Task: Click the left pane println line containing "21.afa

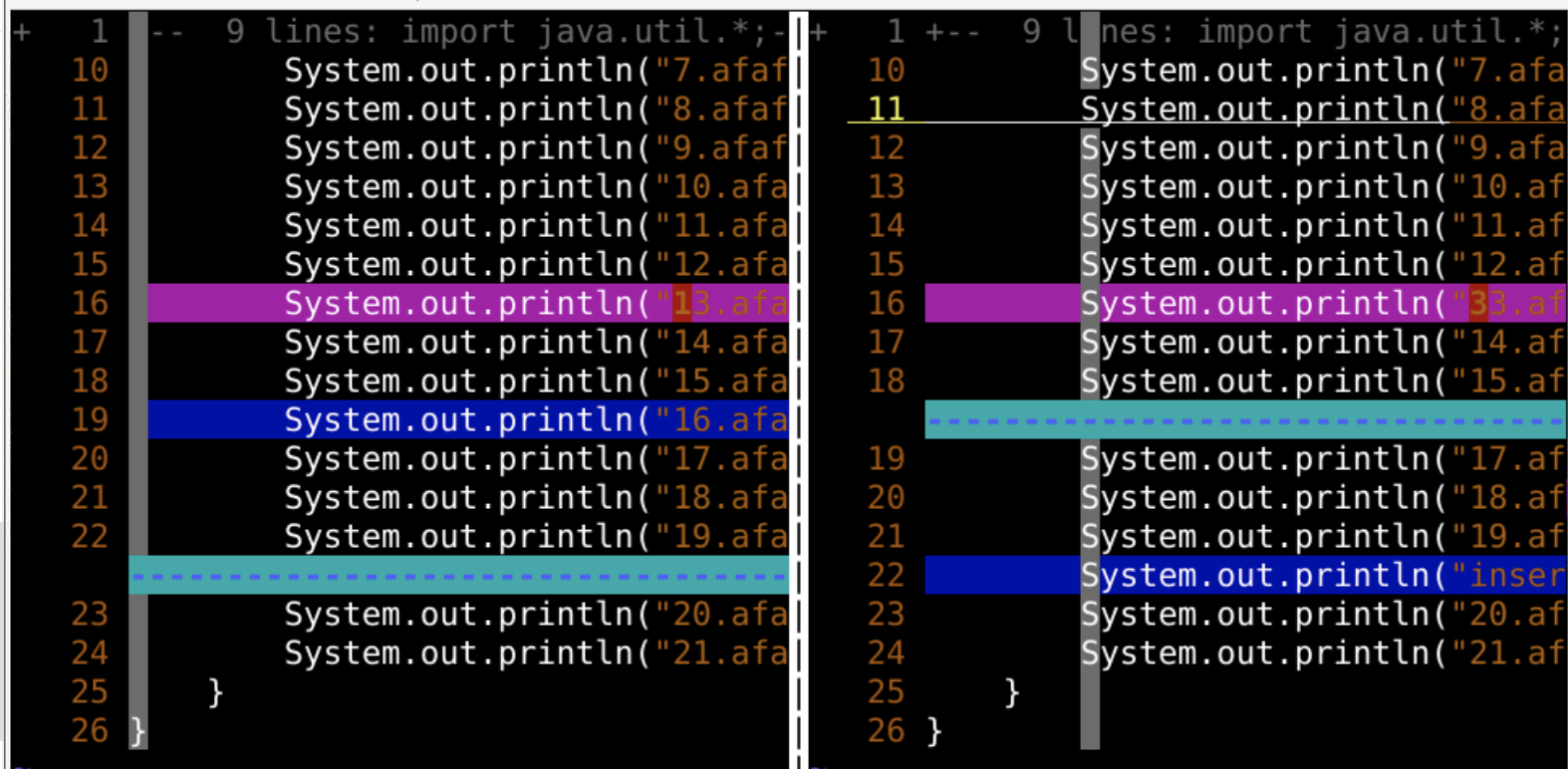Action: pyautogui.click(x=536, y=653)
